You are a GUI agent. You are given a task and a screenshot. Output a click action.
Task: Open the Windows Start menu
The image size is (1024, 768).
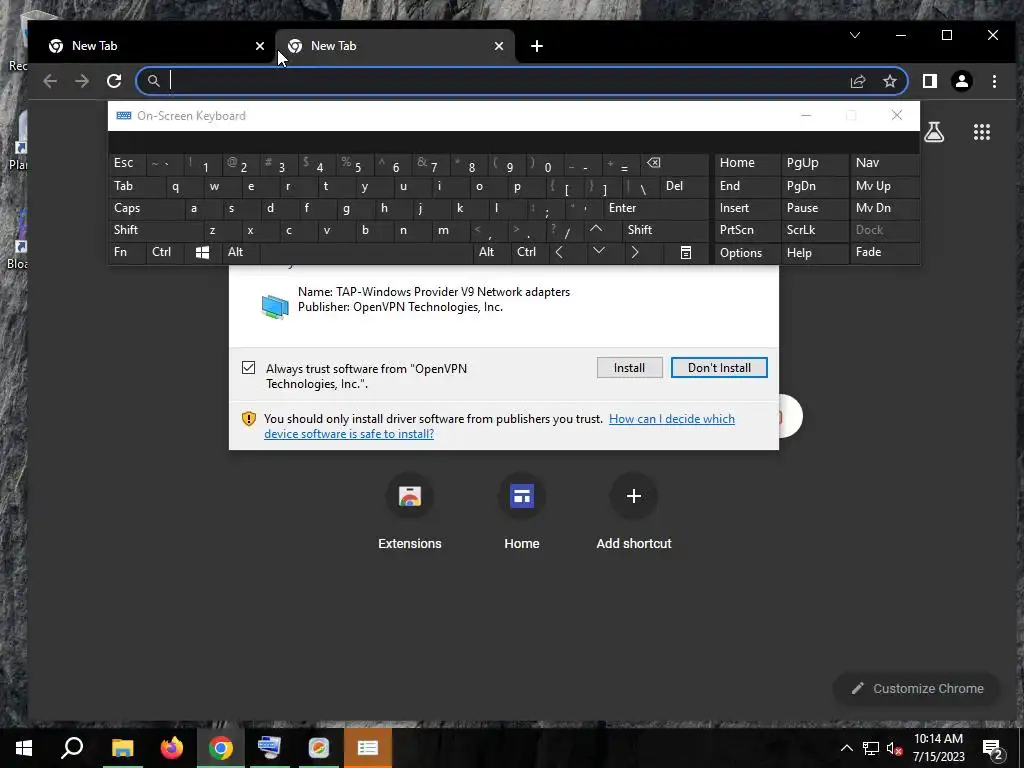(x=24, y=748)
